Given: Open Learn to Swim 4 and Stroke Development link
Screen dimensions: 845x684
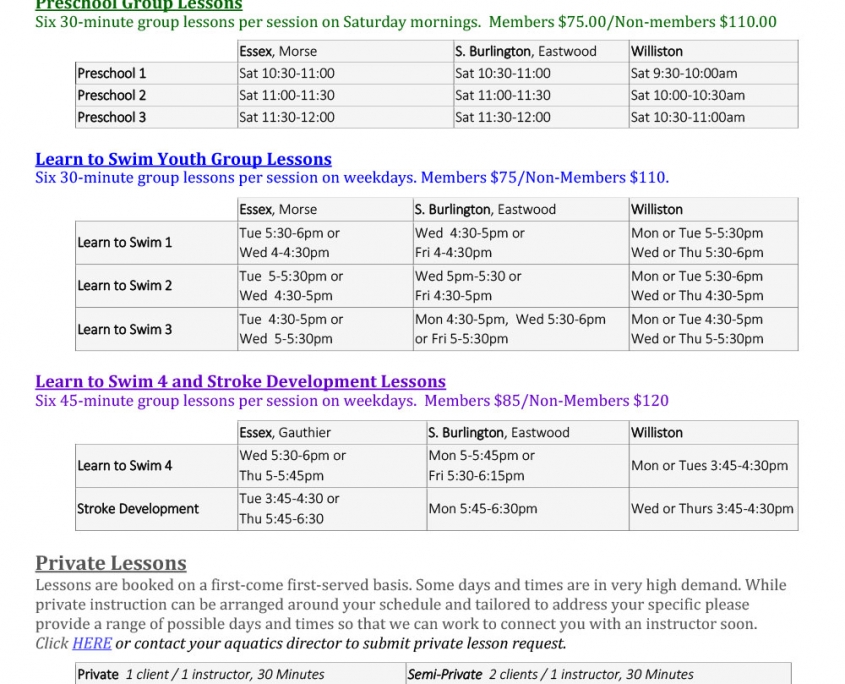Looking at the screenshot, I should tap(240, 382).
